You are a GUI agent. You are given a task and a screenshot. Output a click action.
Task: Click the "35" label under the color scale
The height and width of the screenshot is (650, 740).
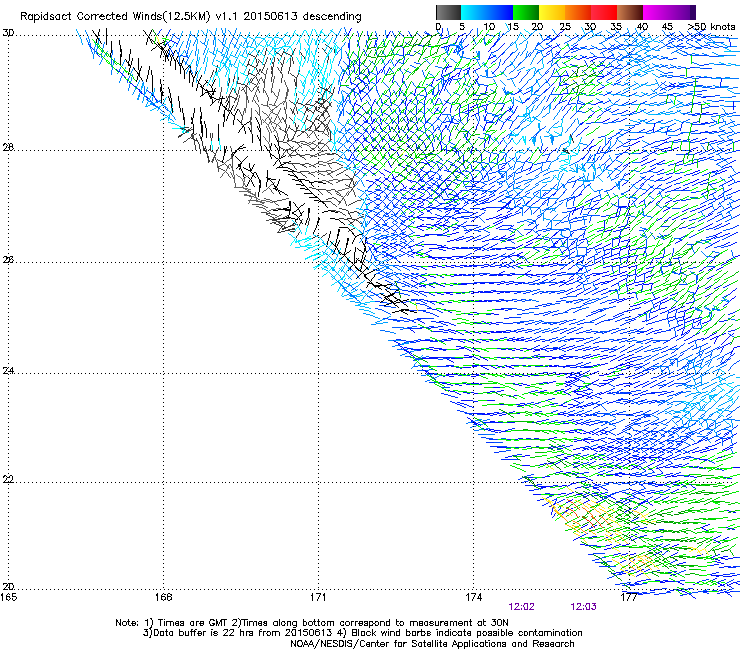[x=616, y=27]
